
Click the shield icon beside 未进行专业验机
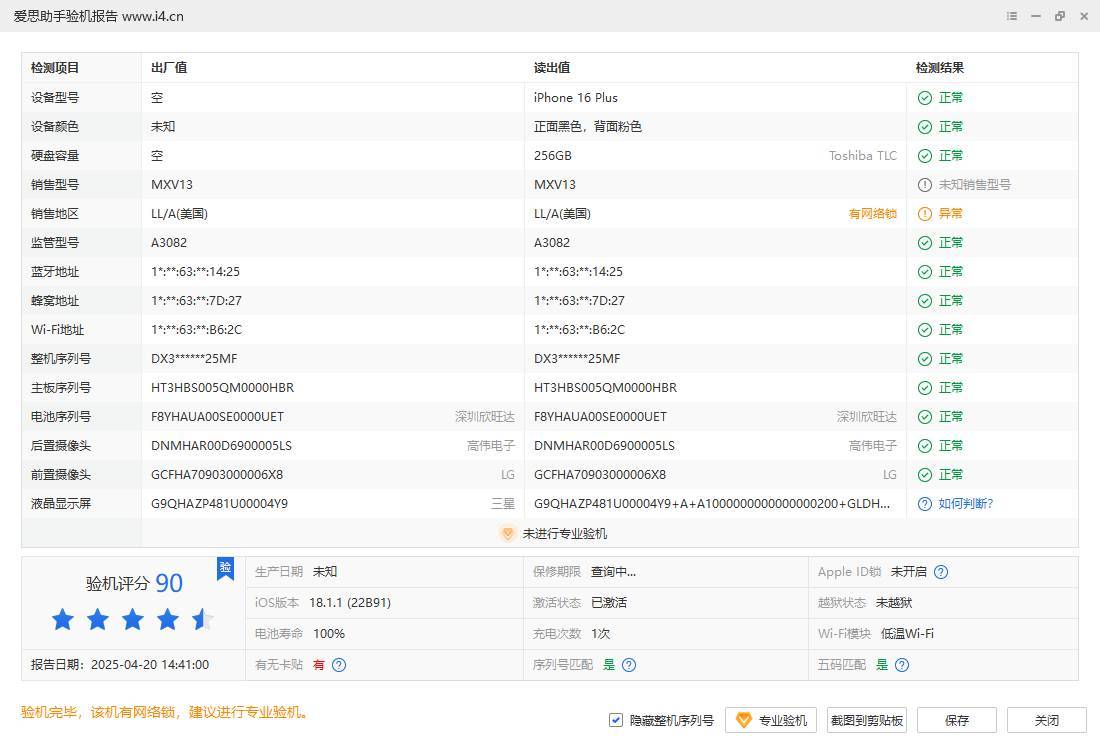(x=508, y=534)
